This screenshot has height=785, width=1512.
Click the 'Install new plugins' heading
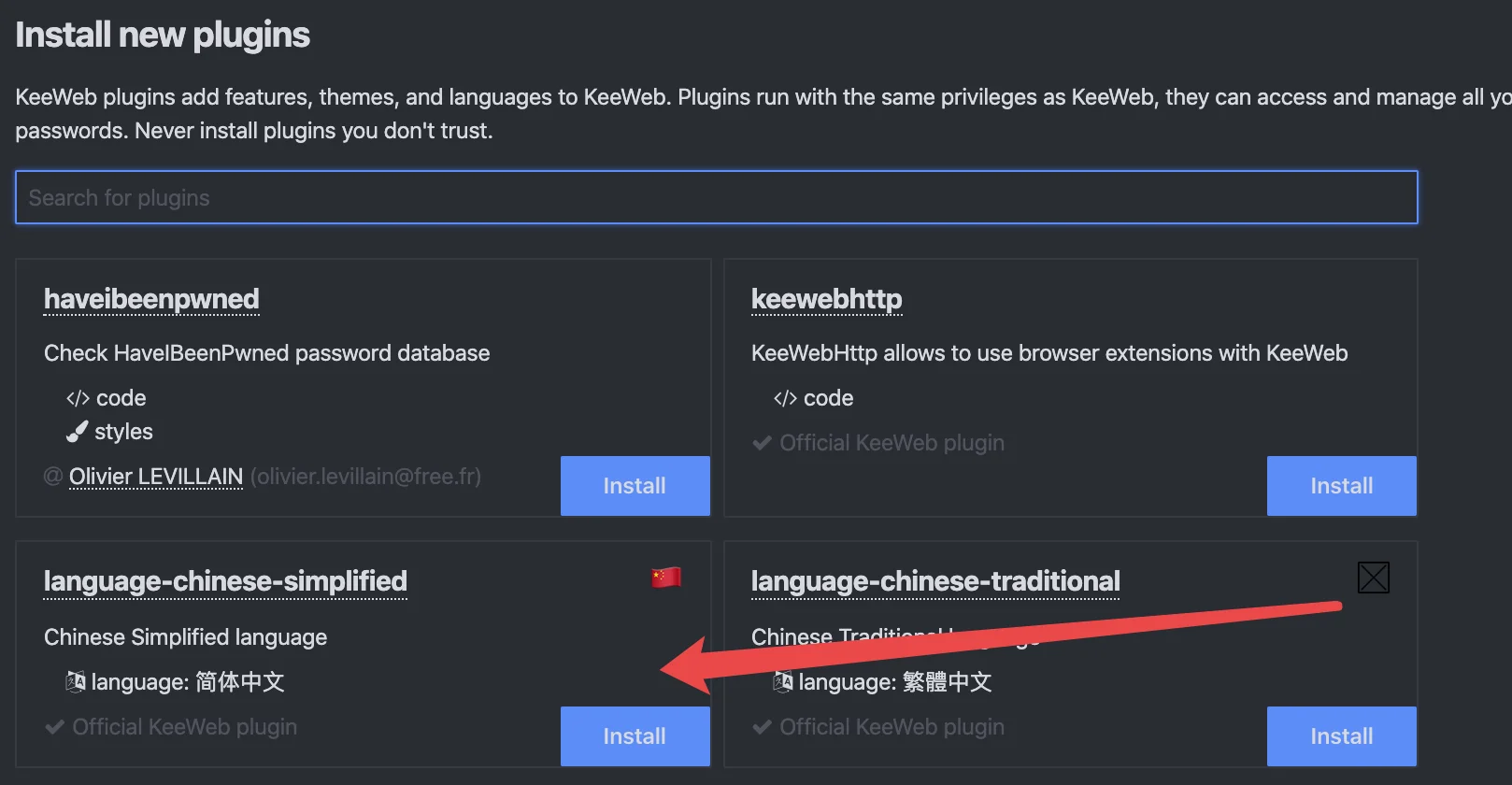(163, 35)
